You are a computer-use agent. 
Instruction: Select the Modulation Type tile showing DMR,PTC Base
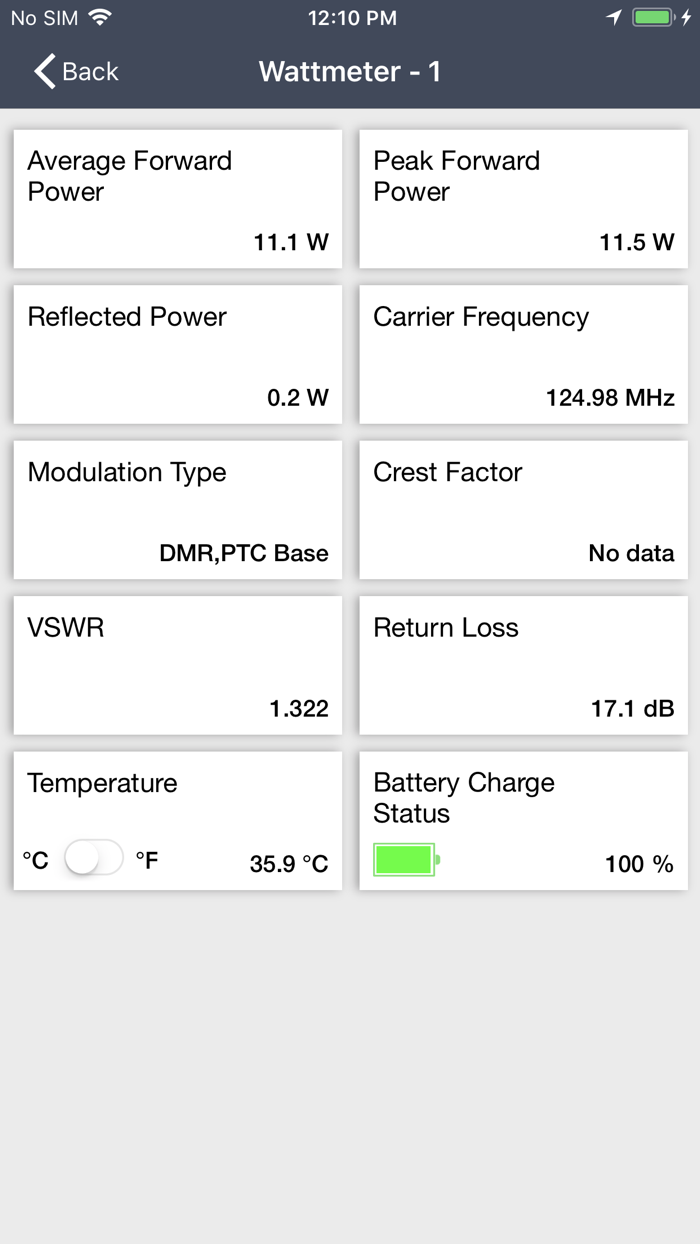[177, 509]
